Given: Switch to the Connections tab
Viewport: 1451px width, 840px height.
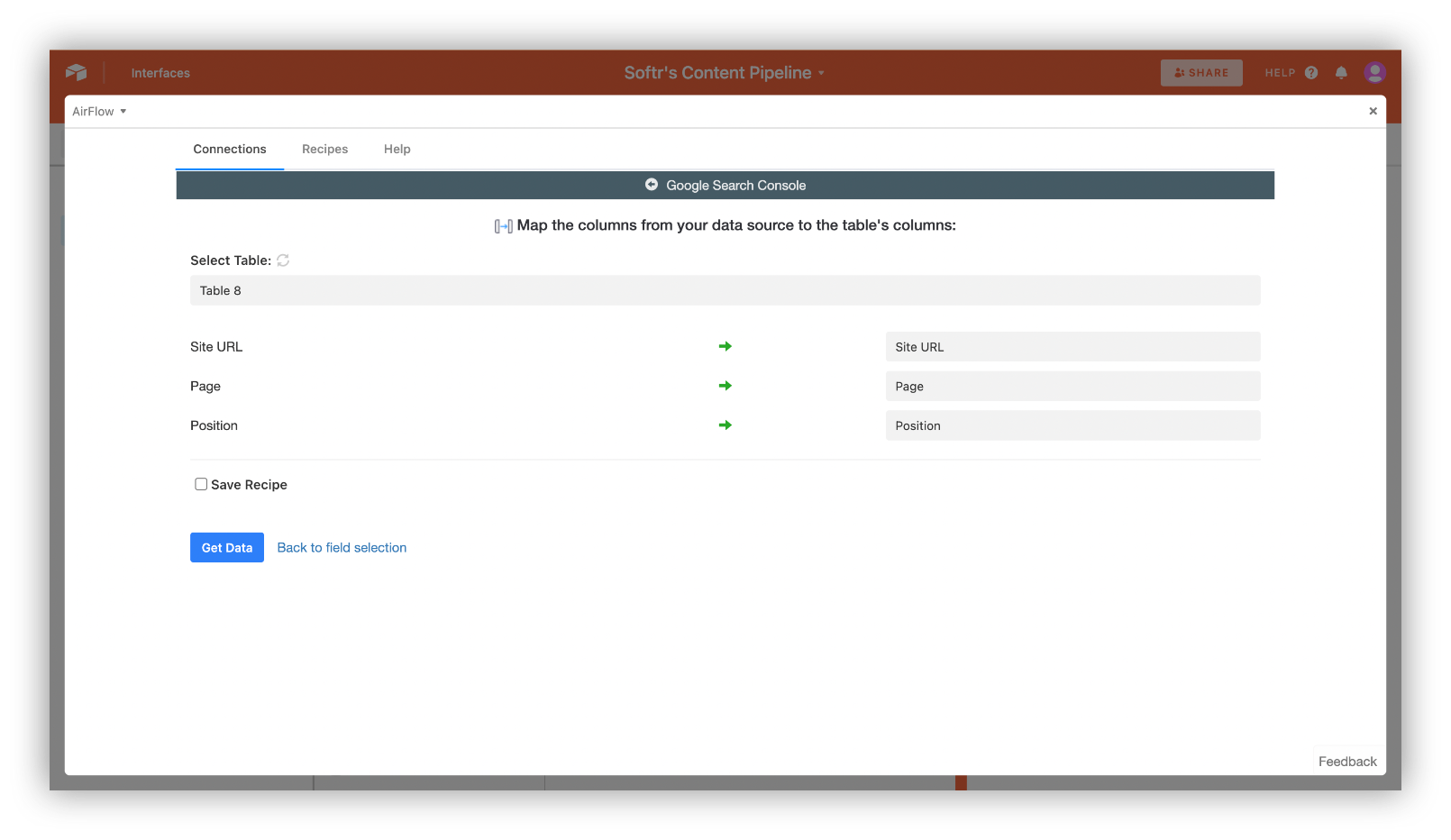Looking at the screenshot, I should coord(230,150).
